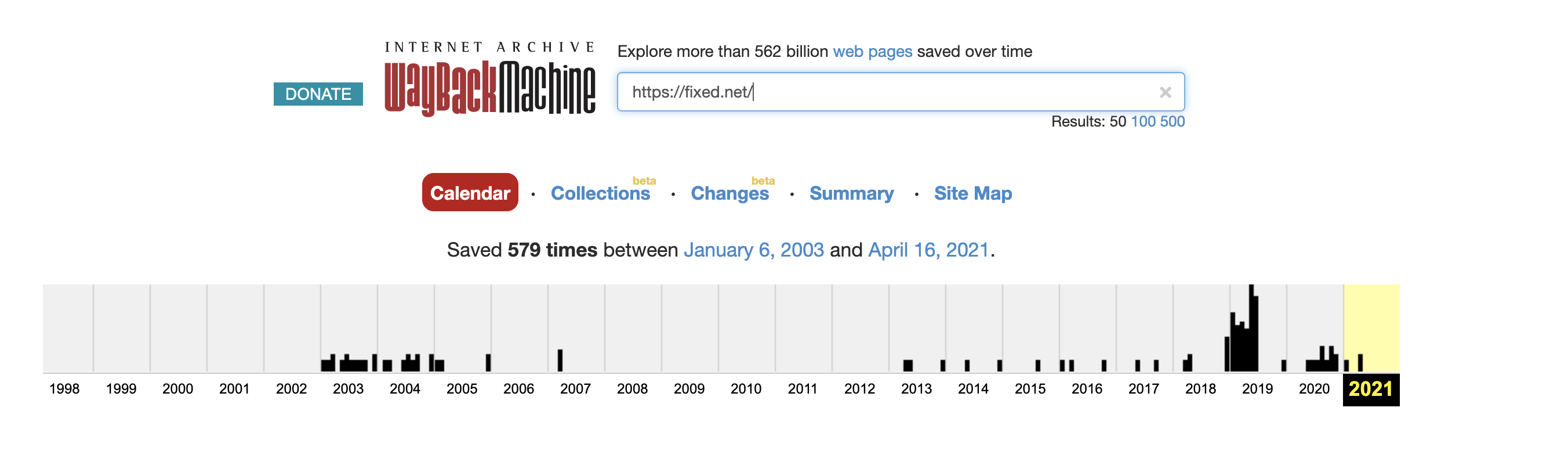This screenshot has width=1568, height=476.
Task: Focus the URL search input field
Action: coord(883,92)
